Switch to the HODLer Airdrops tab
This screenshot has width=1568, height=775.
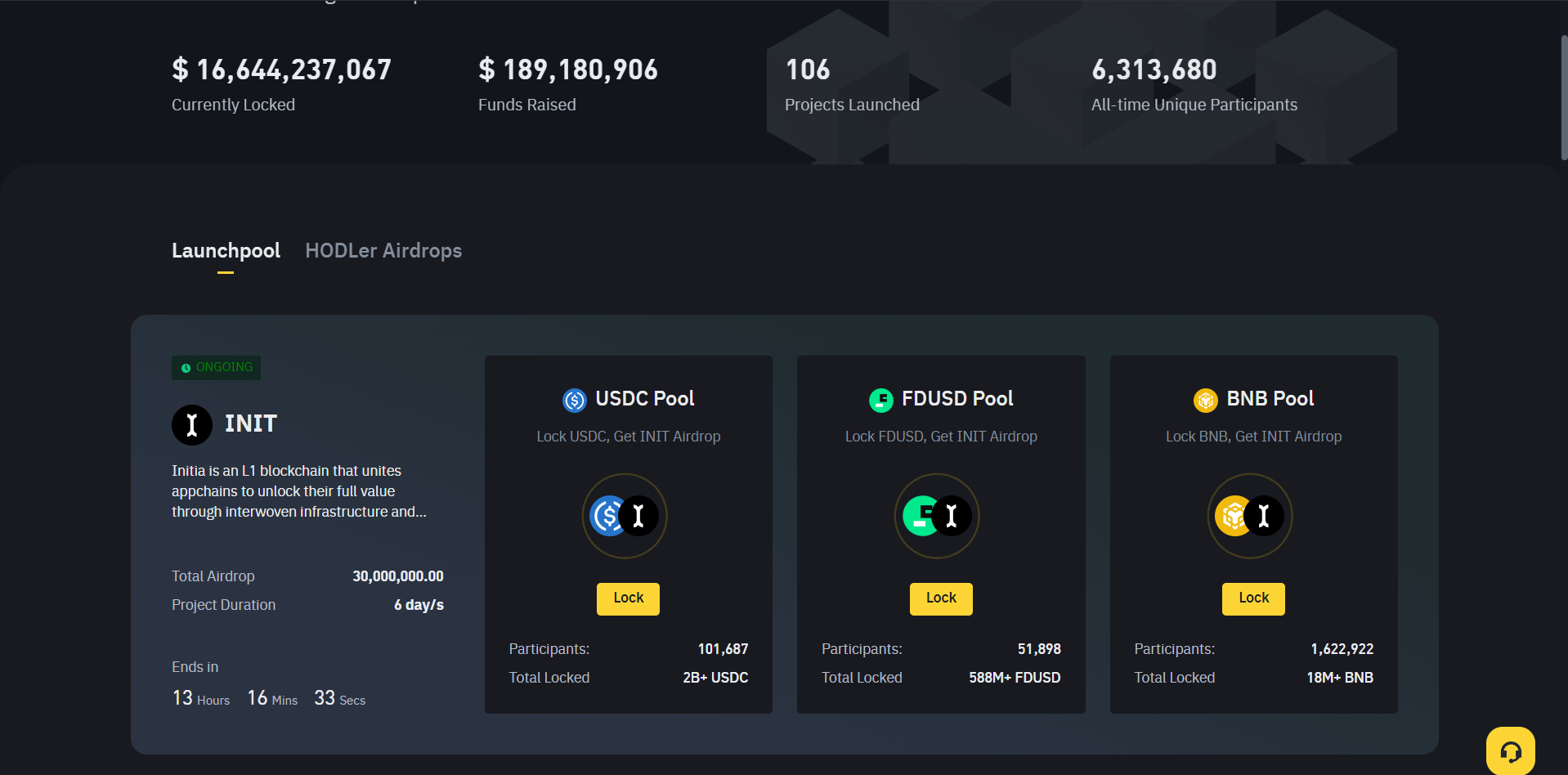click(x=383, y=251)
